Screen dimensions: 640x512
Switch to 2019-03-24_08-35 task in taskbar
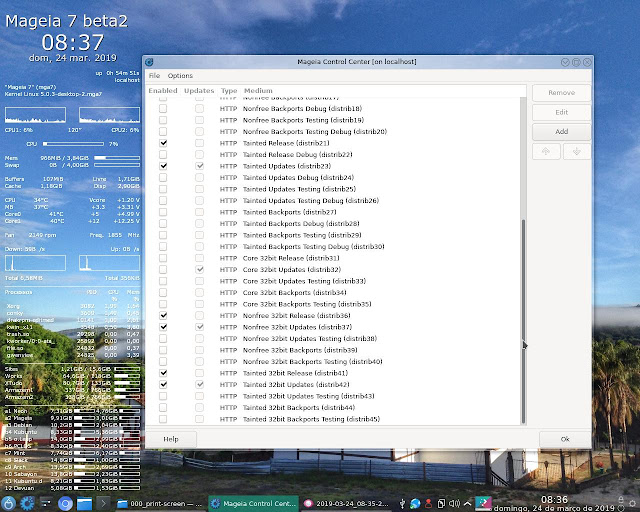[347, 503]
